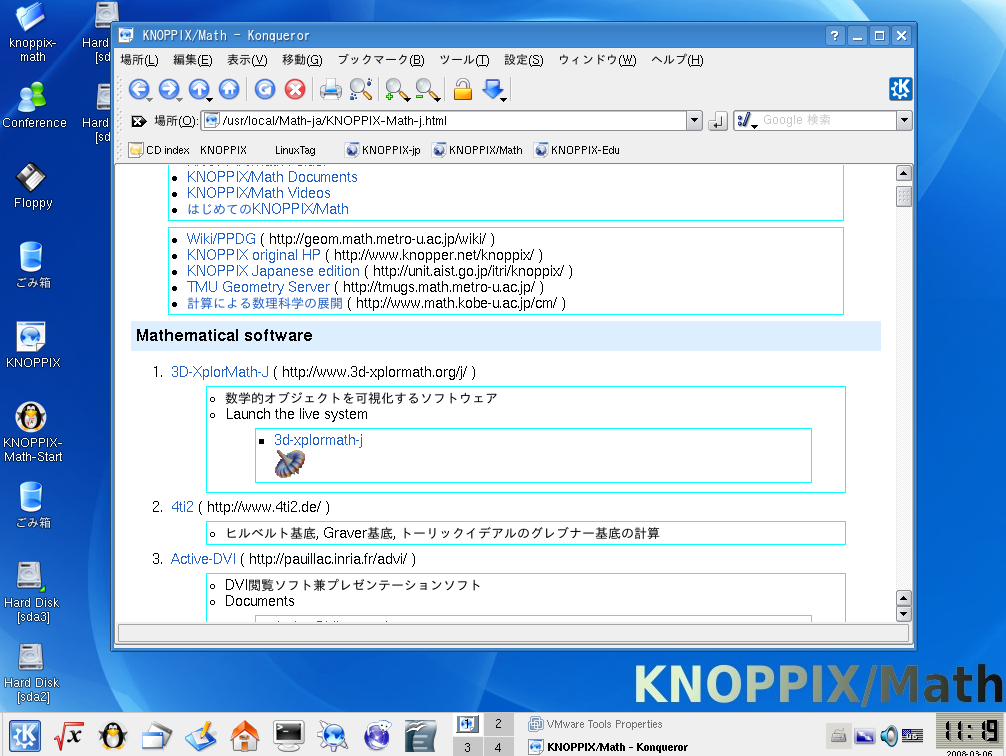Follow the KNOPPIX original HP link
Image resolution: width=1006 pixels, height=756 pixels.
point(253,255)
